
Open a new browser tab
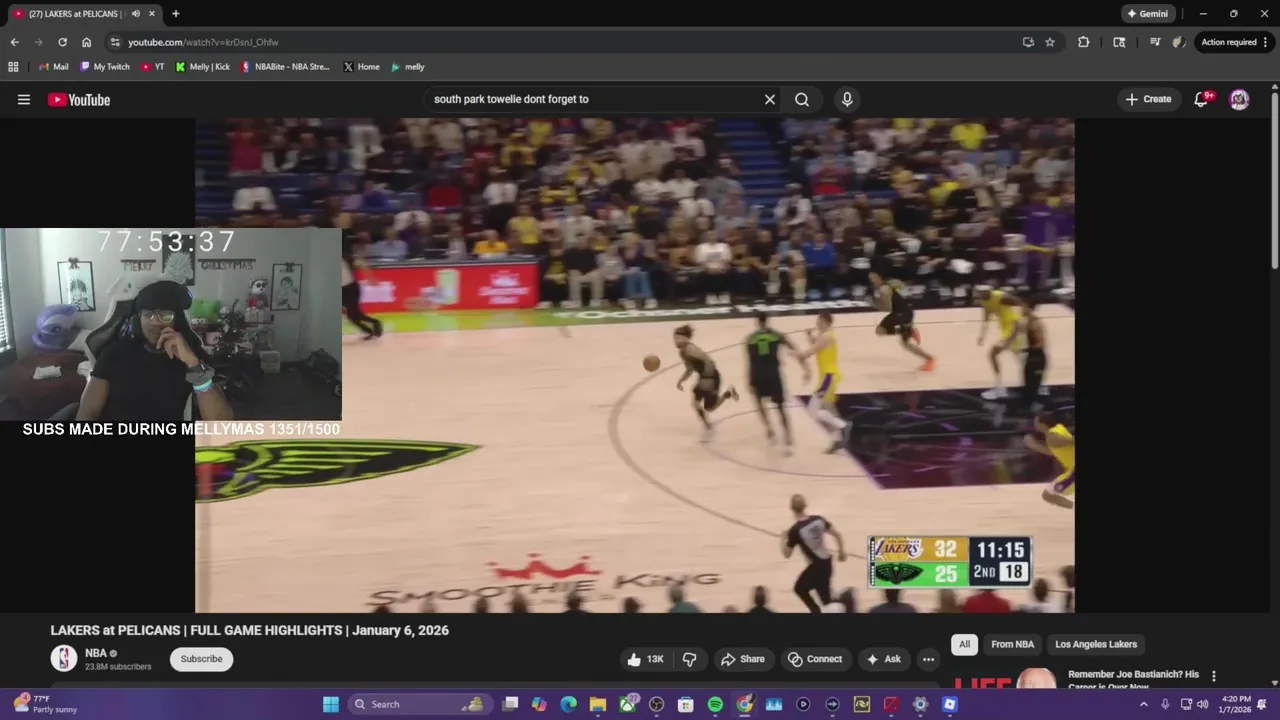click(x=176, y=14)
